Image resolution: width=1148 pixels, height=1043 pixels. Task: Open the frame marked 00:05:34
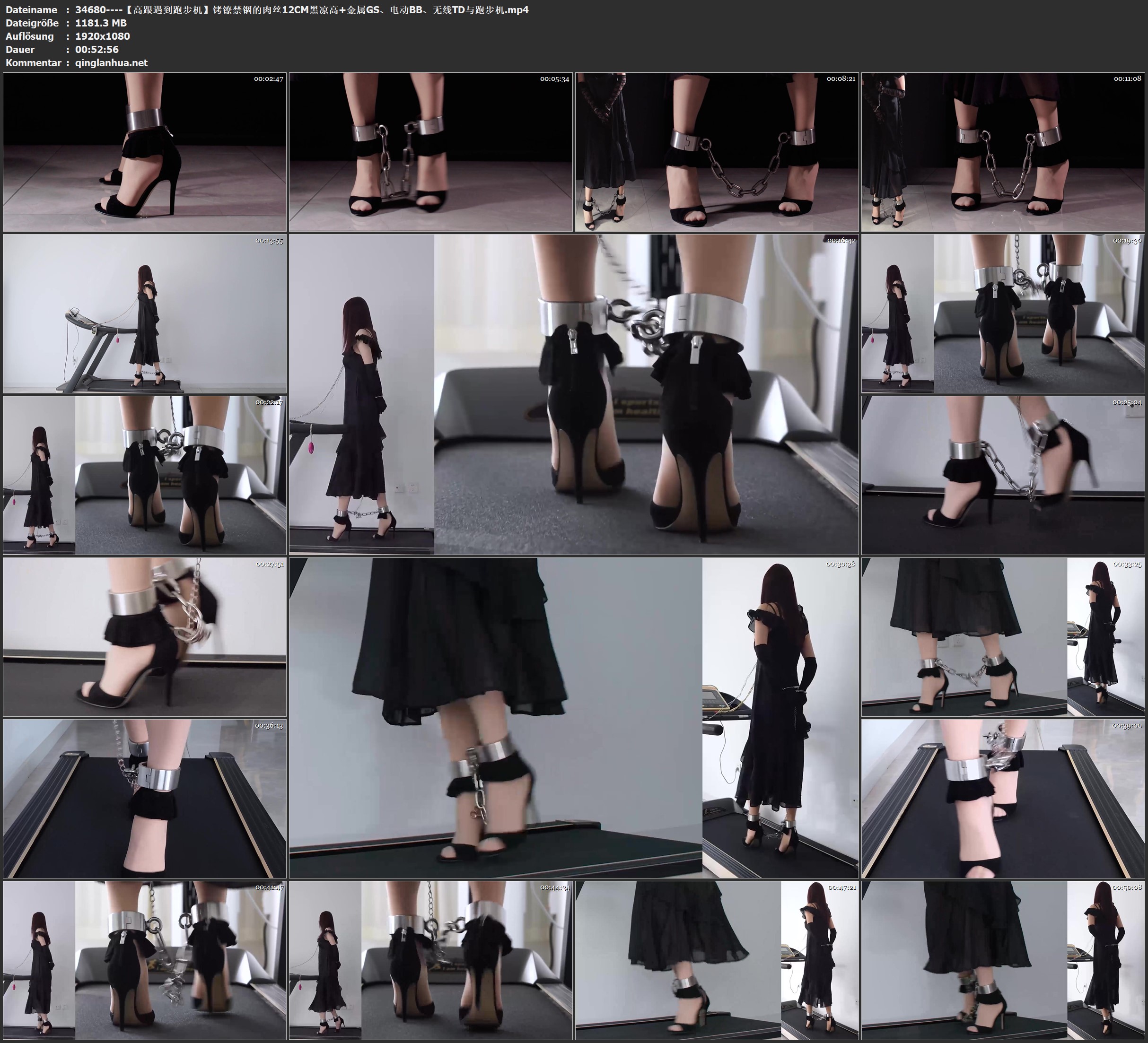tap(431, 152)
